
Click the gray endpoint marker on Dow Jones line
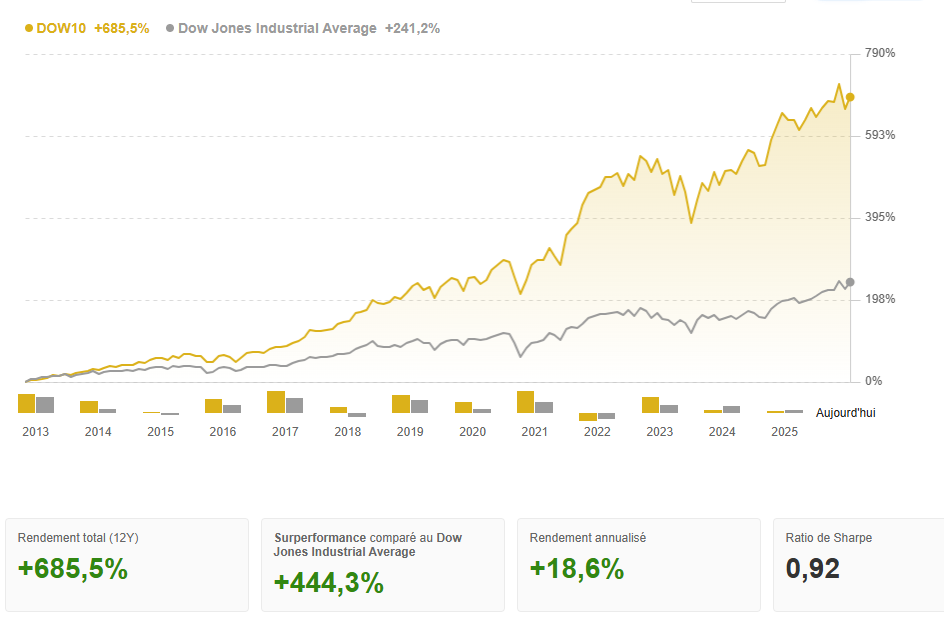(850, 282)
